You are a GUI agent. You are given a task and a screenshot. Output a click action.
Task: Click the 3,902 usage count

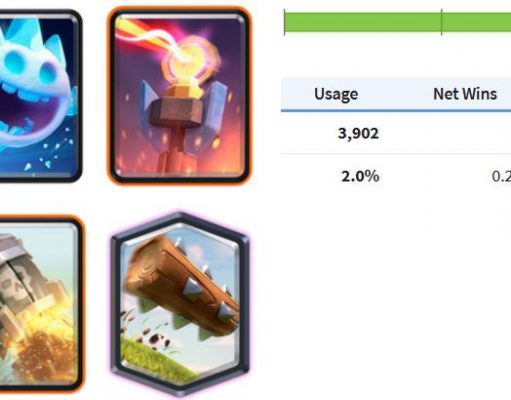(358, 134)
